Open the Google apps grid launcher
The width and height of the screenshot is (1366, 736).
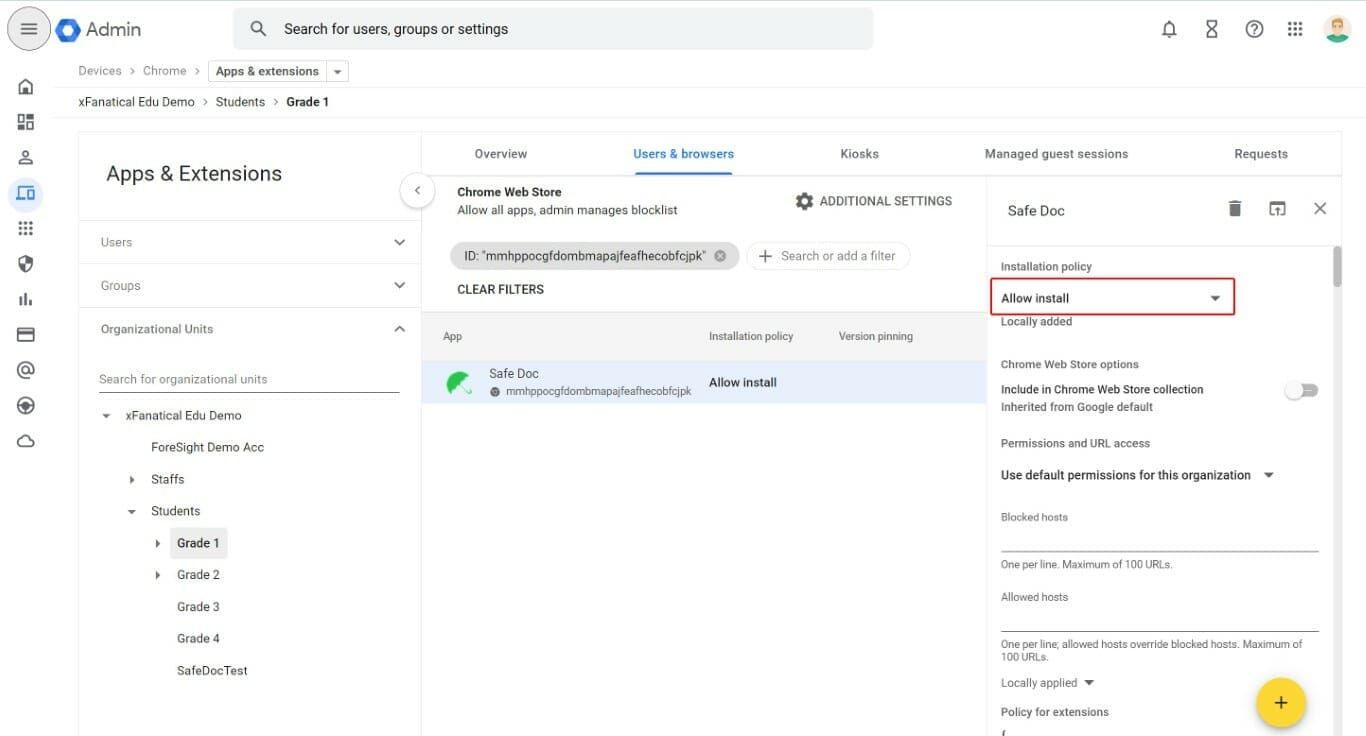click(1295, 29)
